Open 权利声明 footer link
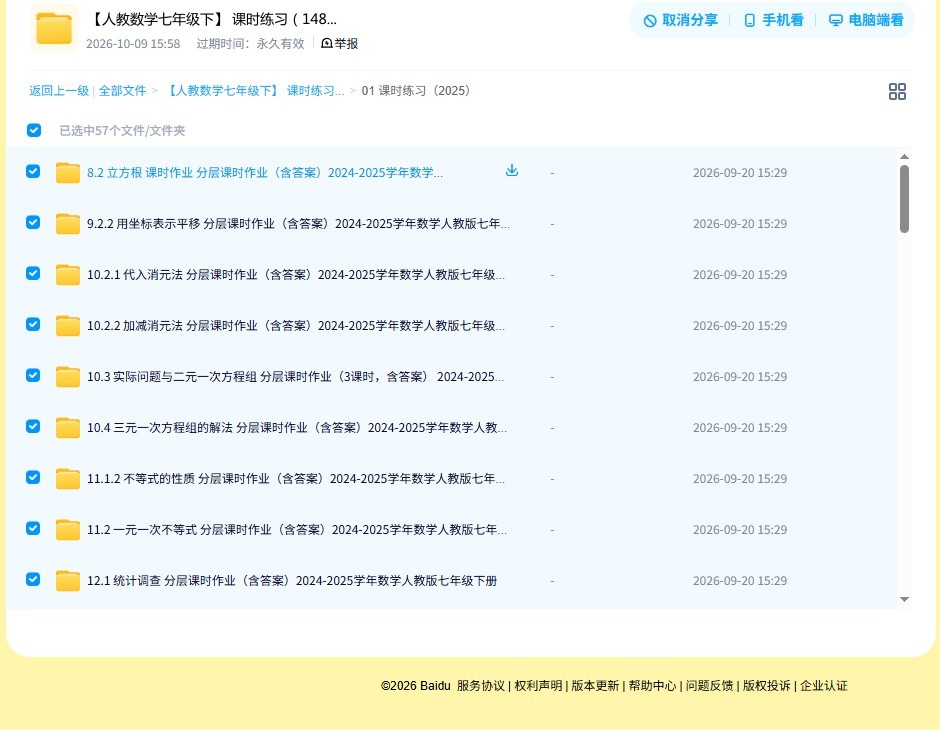The height and width of the screenshot is (730, 940). tap(538, 686)
